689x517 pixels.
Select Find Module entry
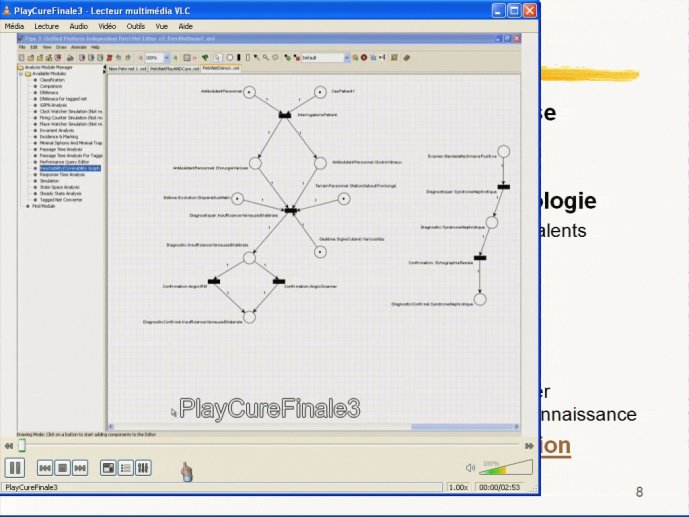[x=44, y=206]
